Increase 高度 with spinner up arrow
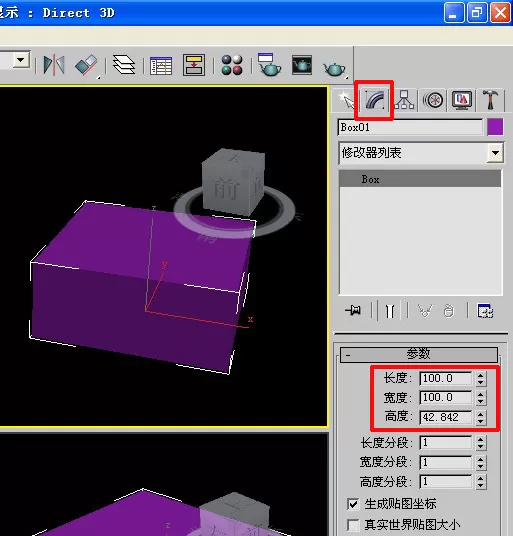Screen dimensions: 513x536 [481, 414]
